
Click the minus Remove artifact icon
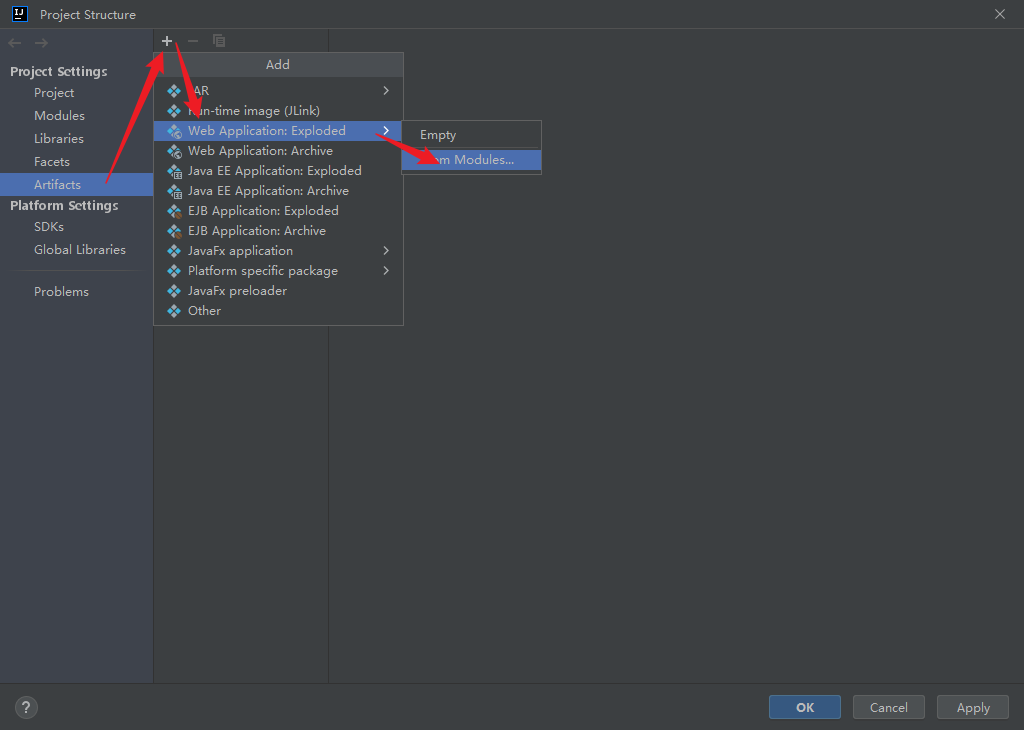click(193, 41)
